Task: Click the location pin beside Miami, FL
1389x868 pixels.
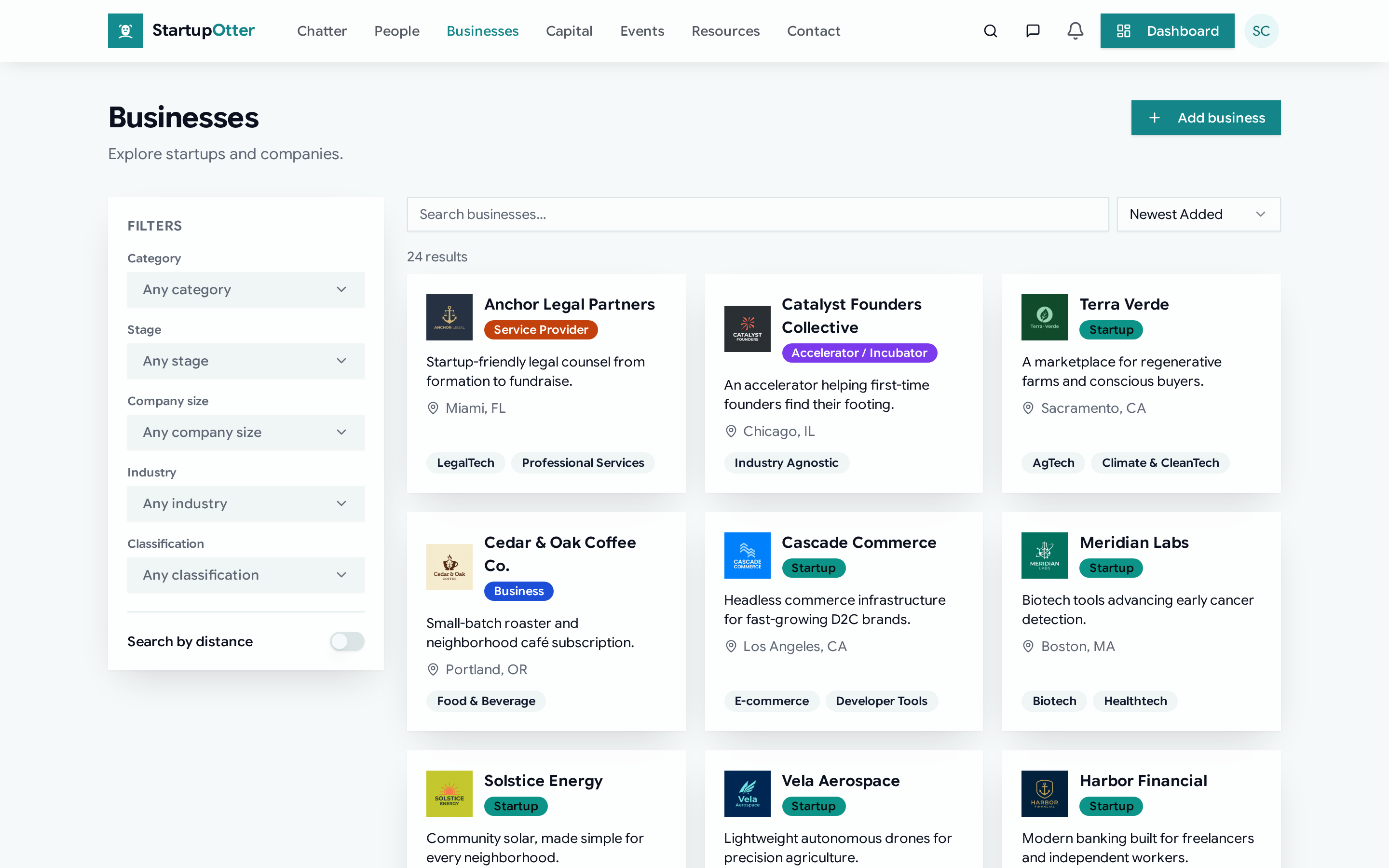Action: click(434, 408)
